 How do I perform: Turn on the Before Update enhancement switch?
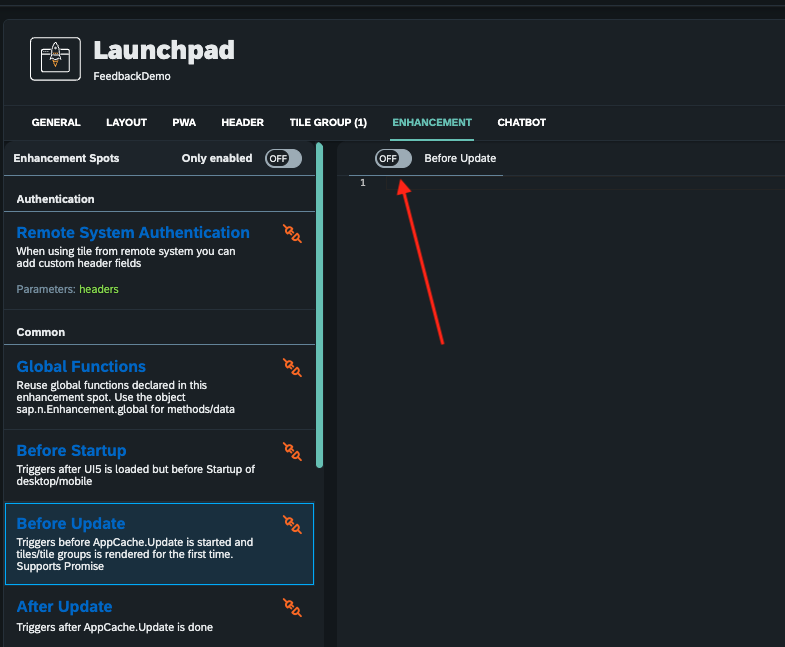[394, 159]
